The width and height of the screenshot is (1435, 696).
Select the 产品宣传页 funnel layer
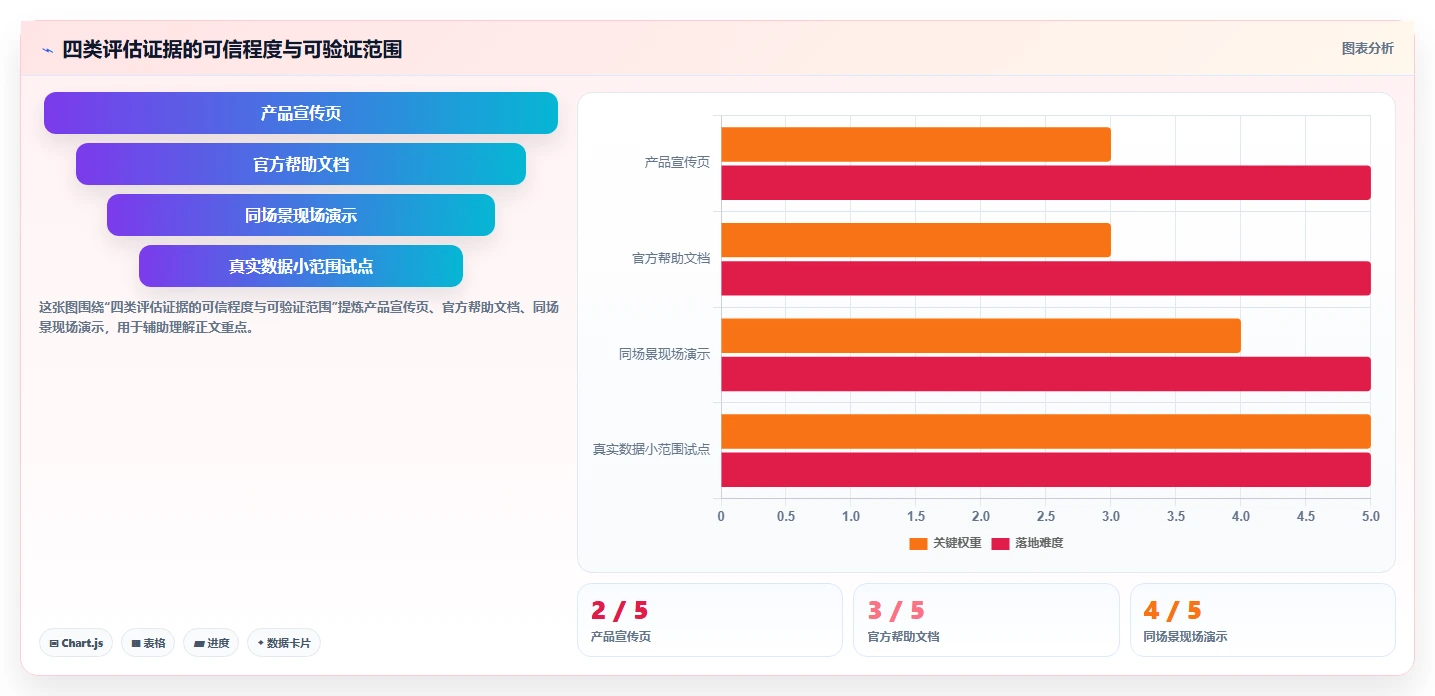tap(301, 113)
